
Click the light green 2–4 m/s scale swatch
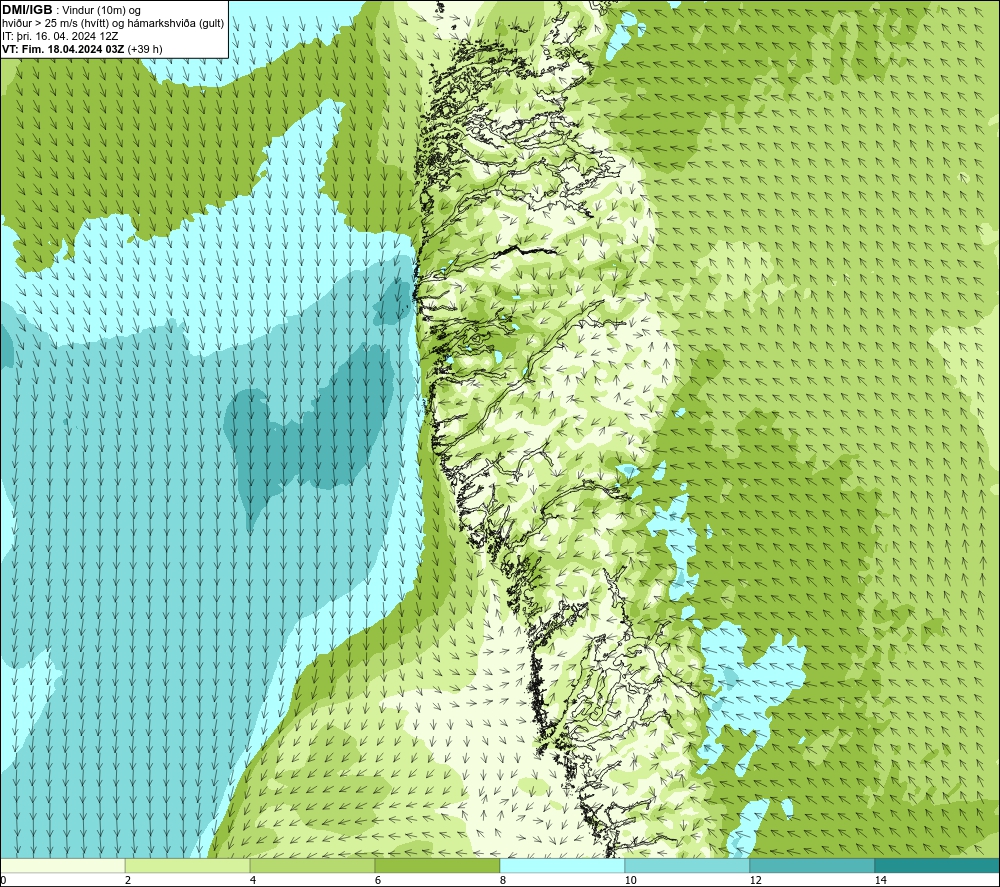(x=188, y=865)
